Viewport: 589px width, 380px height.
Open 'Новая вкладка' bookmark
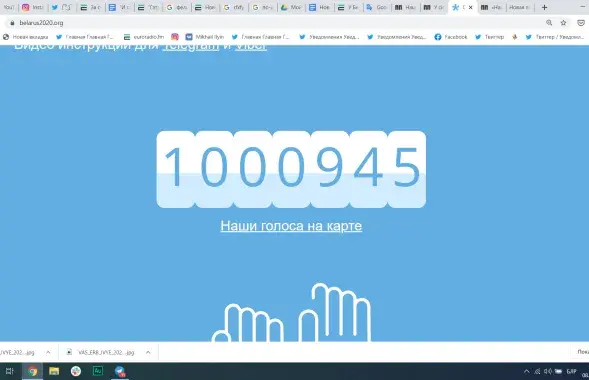pos(26,37)
